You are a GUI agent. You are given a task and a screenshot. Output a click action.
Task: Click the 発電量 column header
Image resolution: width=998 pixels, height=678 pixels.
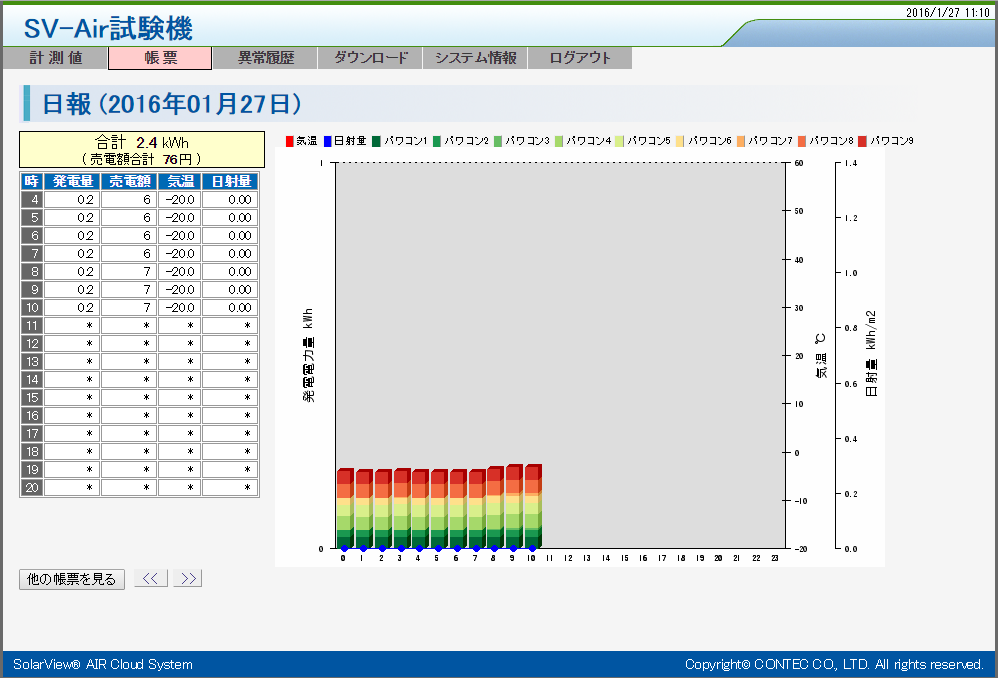(71, 181)
